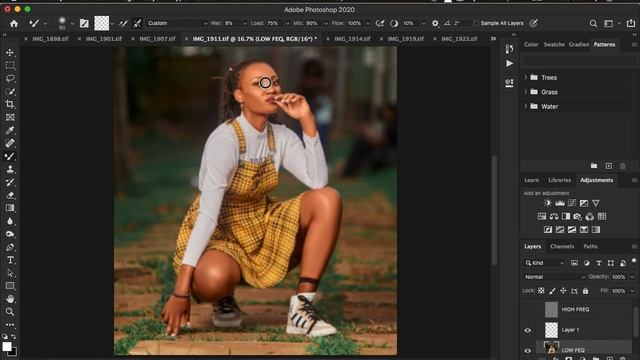
Task: Select the Eraser tool
Action: tap(10, 195)
